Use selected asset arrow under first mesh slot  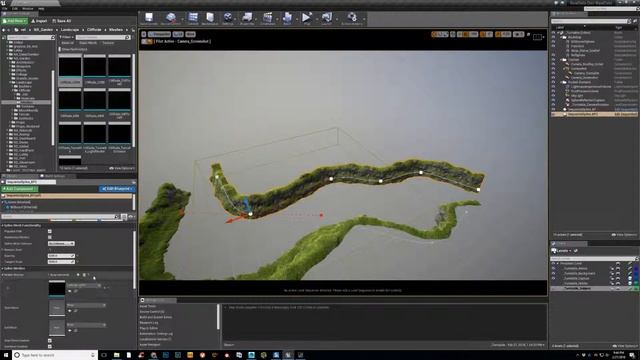tap(70, 291)
